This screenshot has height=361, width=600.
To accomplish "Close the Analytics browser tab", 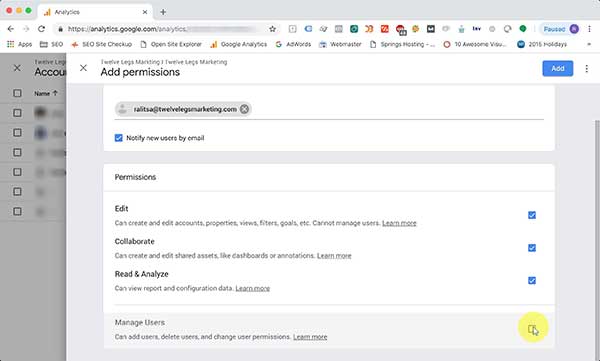I will pyautogui.click(x=145, y=12).
